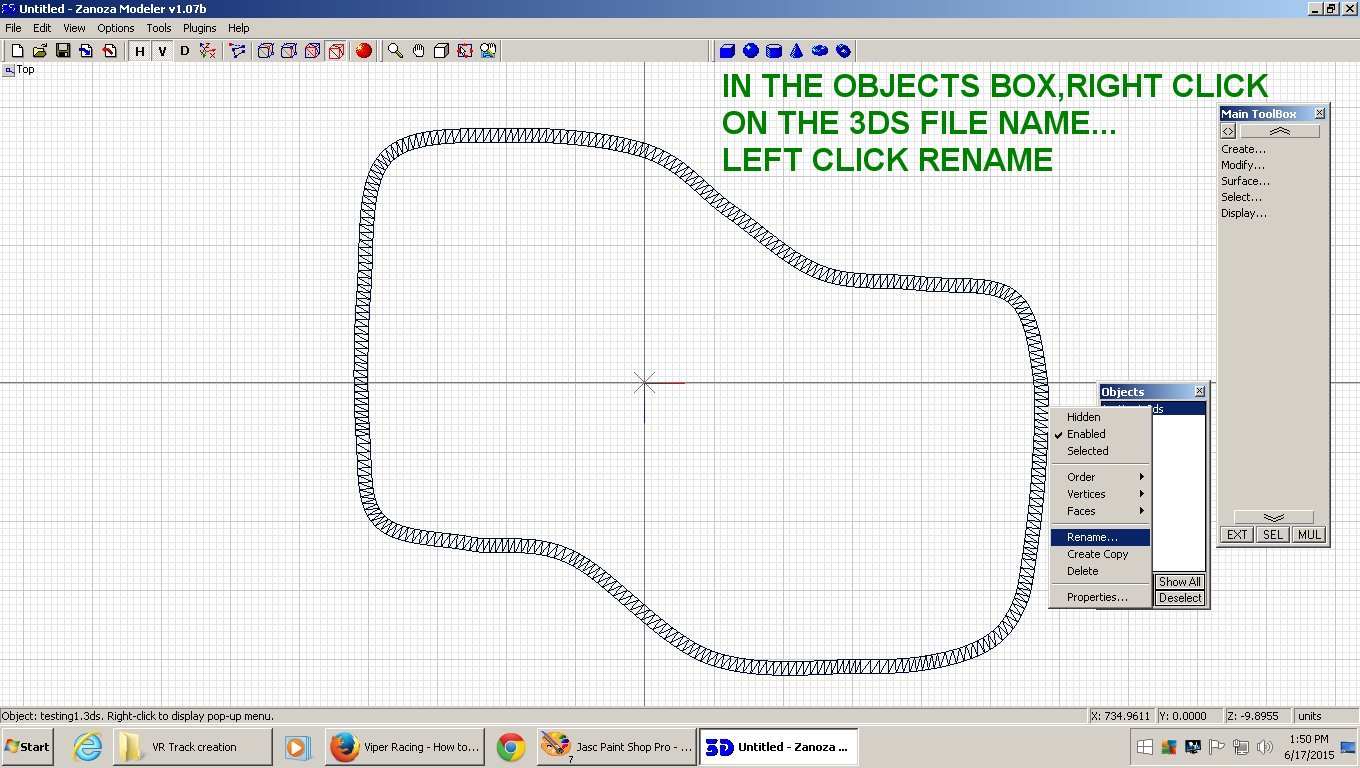Viewport: 1360px width, 768px height.
Task: Open the red sphere materials icon
Action: click(x=364, y=51)
